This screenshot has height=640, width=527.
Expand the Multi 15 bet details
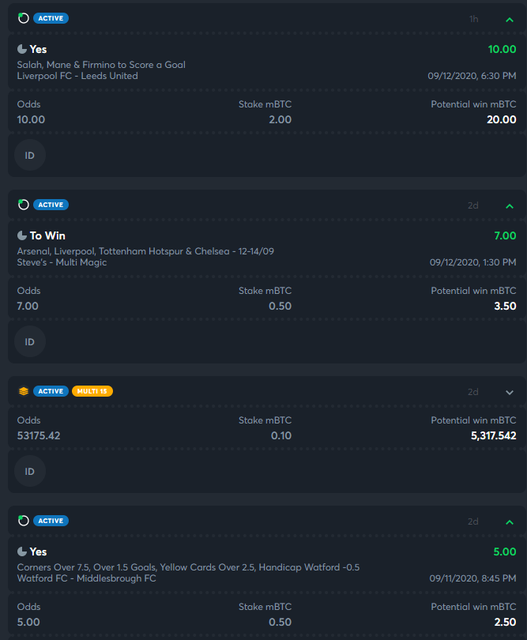click(x=509, y=393)
